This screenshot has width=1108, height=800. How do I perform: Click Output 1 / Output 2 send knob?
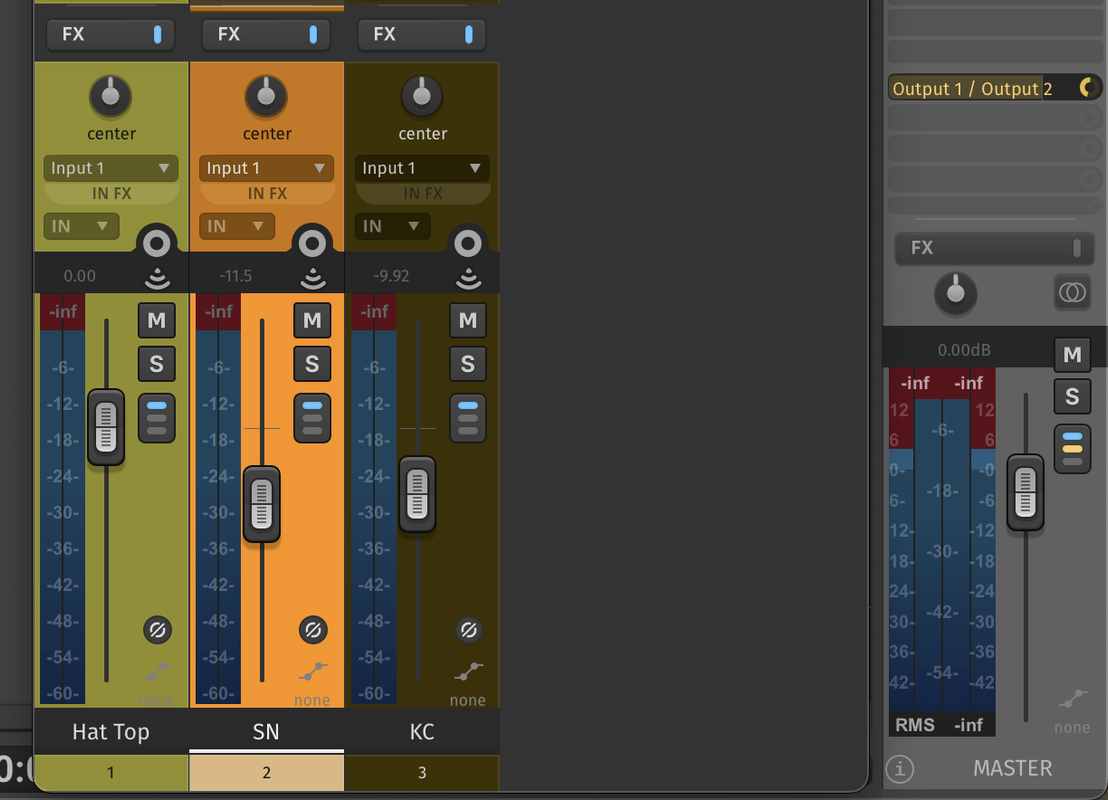[x=1087, y=88]
